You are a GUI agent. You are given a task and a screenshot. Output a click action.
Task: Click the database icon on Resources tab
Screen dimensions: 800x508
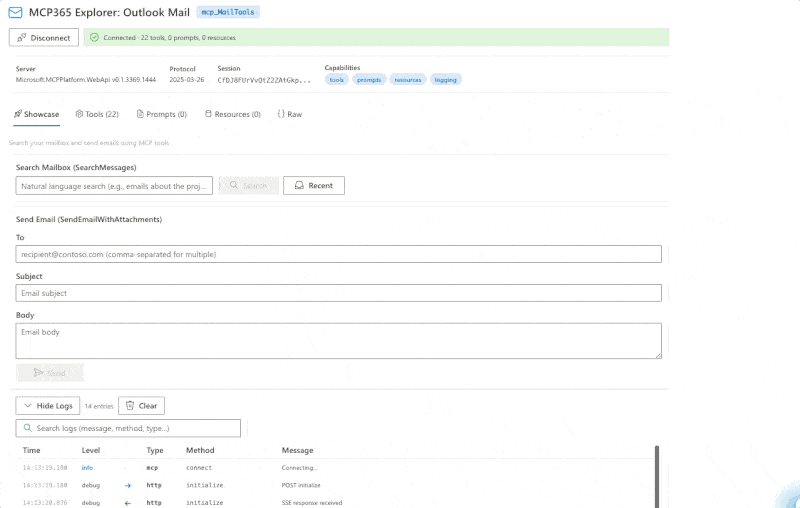pyautogui.click(x=208, y=113)
